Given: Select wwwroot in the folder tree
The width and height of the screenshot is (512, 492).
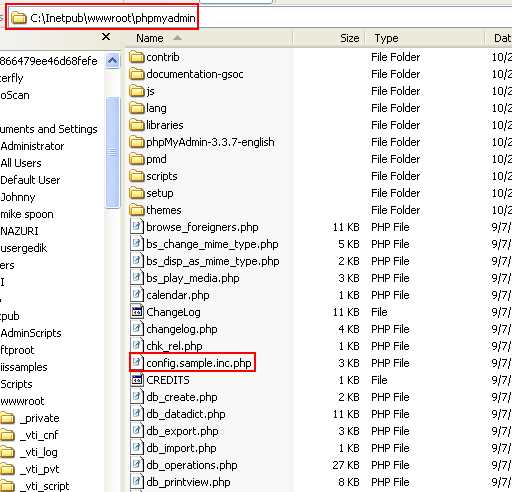Looking at the screenshot, I should tap(22, 401).
